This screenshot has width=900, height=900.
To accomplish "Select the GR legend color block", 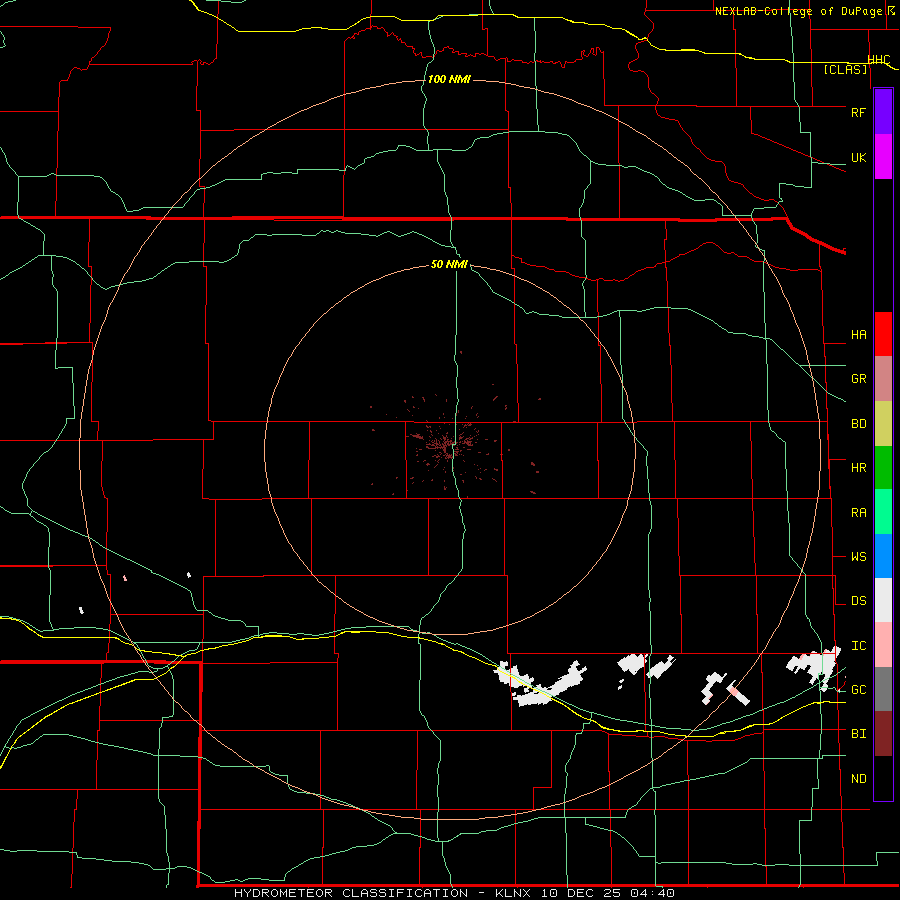I will pyautogui.click(x=883, y=379).
